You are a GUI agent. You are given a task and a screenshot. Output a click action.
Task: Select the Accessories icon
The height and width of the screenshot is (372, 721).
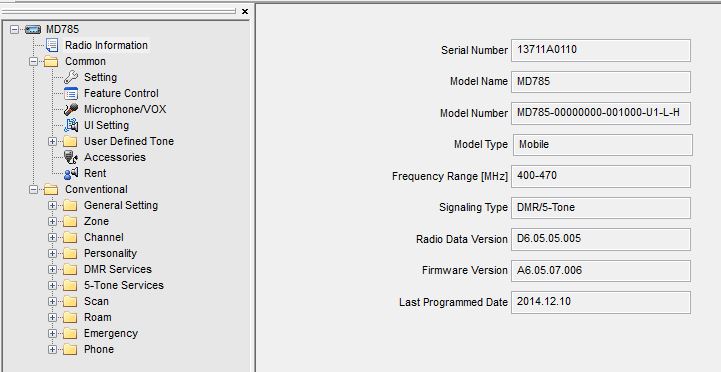coord(71,157)
